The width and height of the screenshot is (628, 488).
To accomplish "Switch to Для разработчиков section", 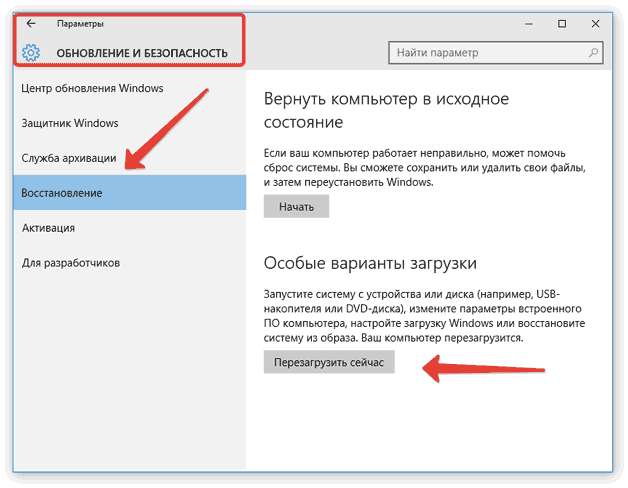I will pyautogui.click(x=71, y=263).
